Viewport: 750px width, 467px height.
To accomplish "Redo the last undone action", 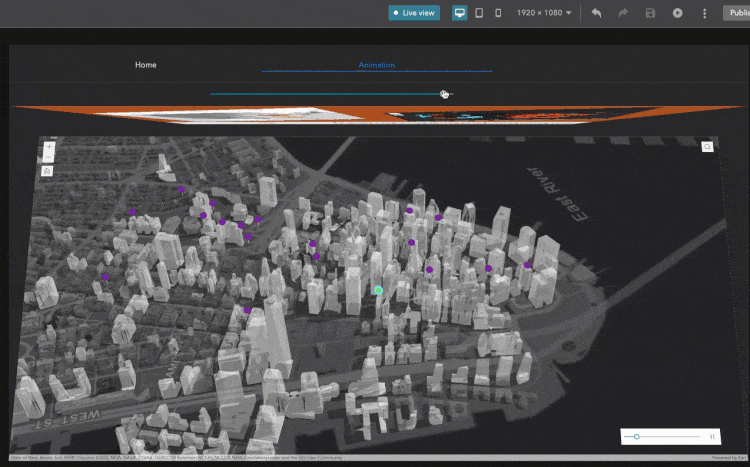I will 623,13.
